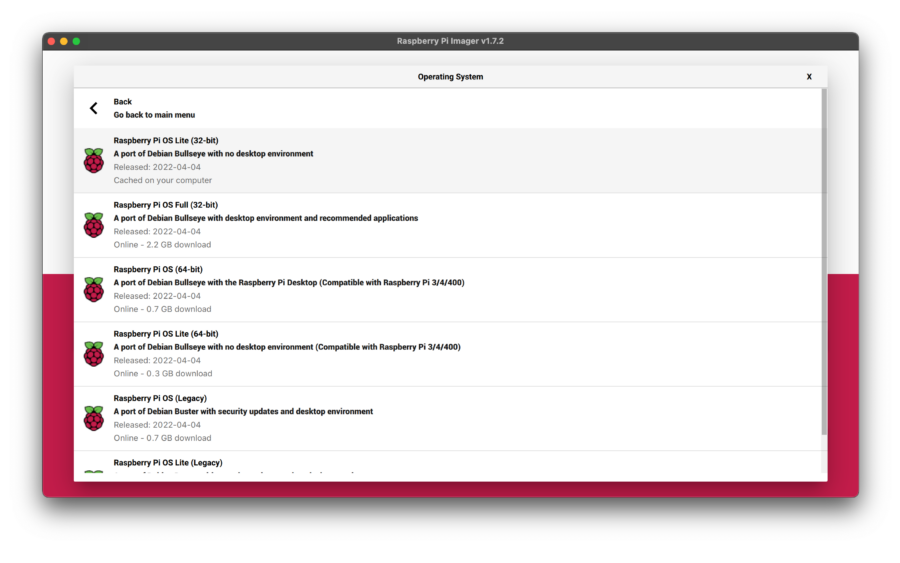Select Raspberry Pi OS Lite (32-bit) title
This screenshot has width=900, height=563.
pyautogui.click(x=166, y=141)
